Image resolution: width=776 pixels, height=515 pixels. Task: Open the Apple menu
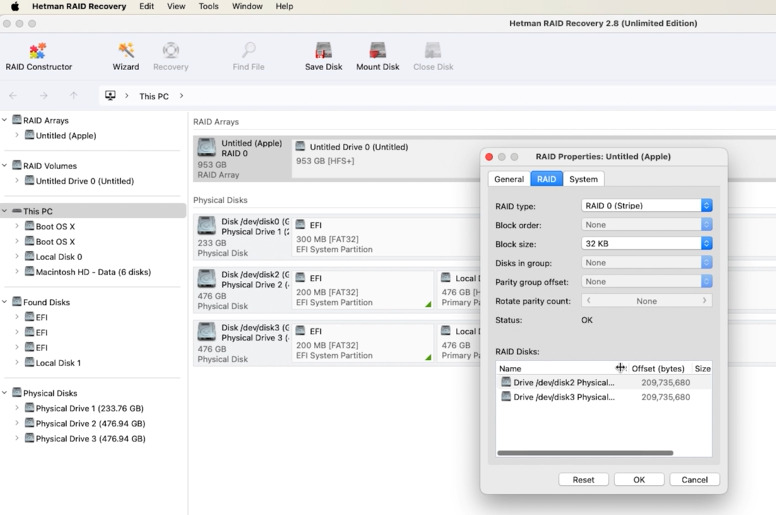(15, 6)
